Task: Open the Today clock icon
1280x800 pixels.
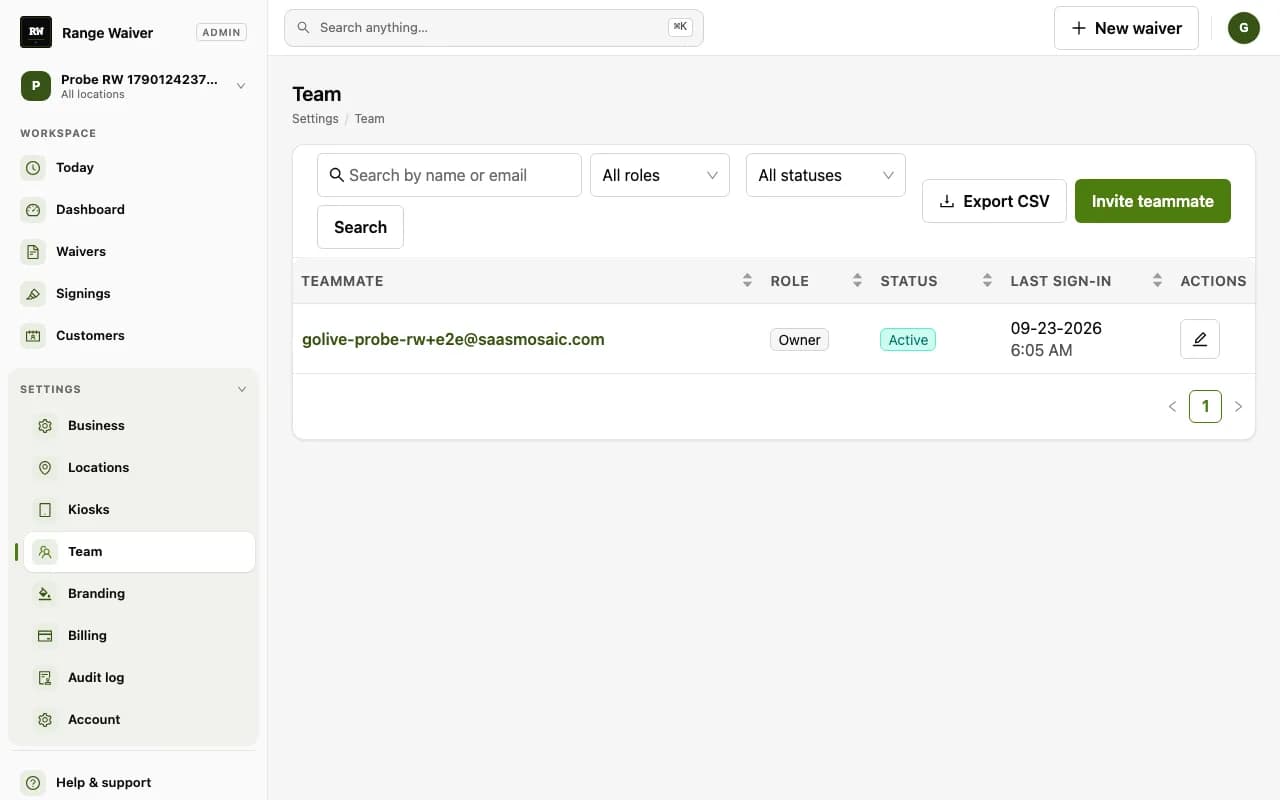Action: click(x=33, y=168)
